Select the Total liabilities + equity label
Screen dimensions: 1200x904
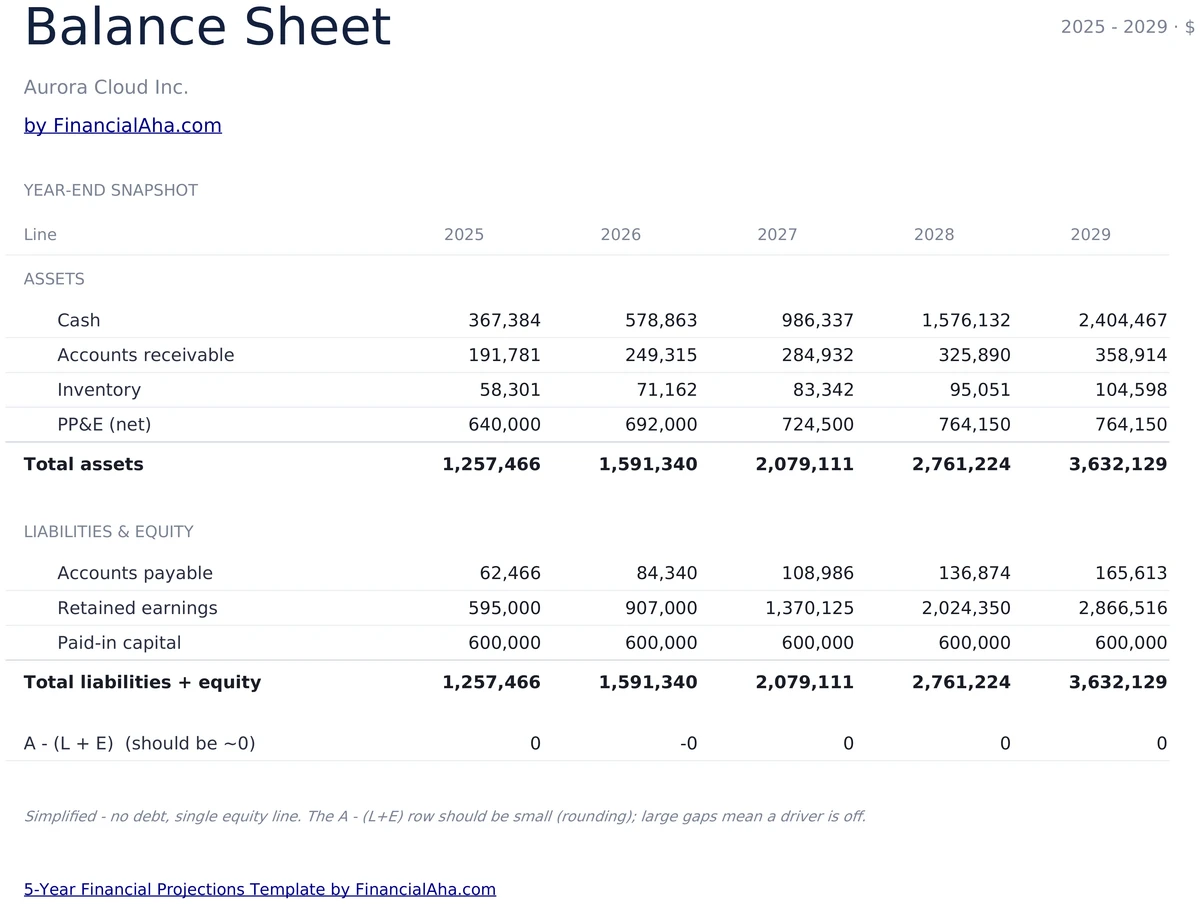click(x=142, y=682)
